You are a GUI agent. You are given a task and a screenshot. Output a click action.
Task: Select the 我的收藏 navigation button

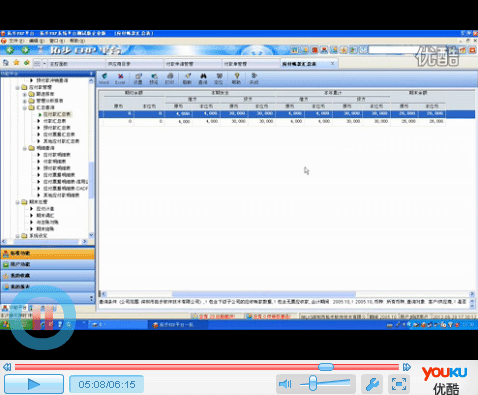(48, 276)
